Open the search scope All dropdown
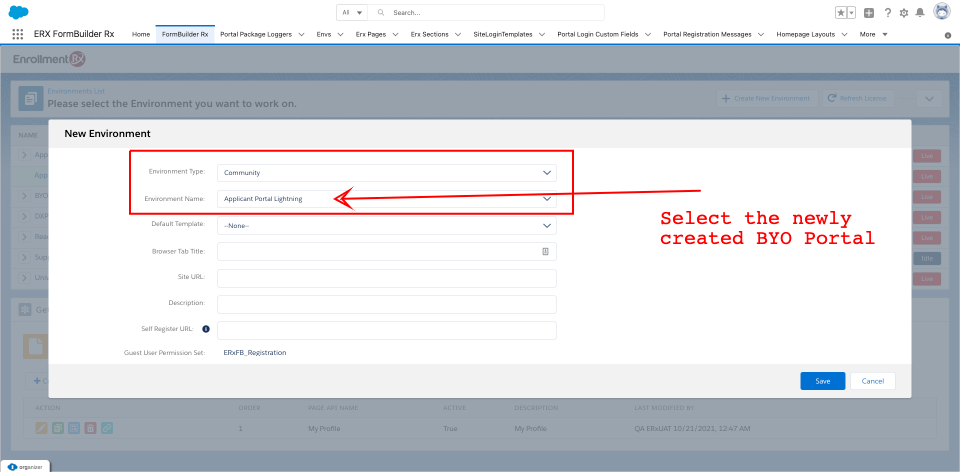 point(353,13)
